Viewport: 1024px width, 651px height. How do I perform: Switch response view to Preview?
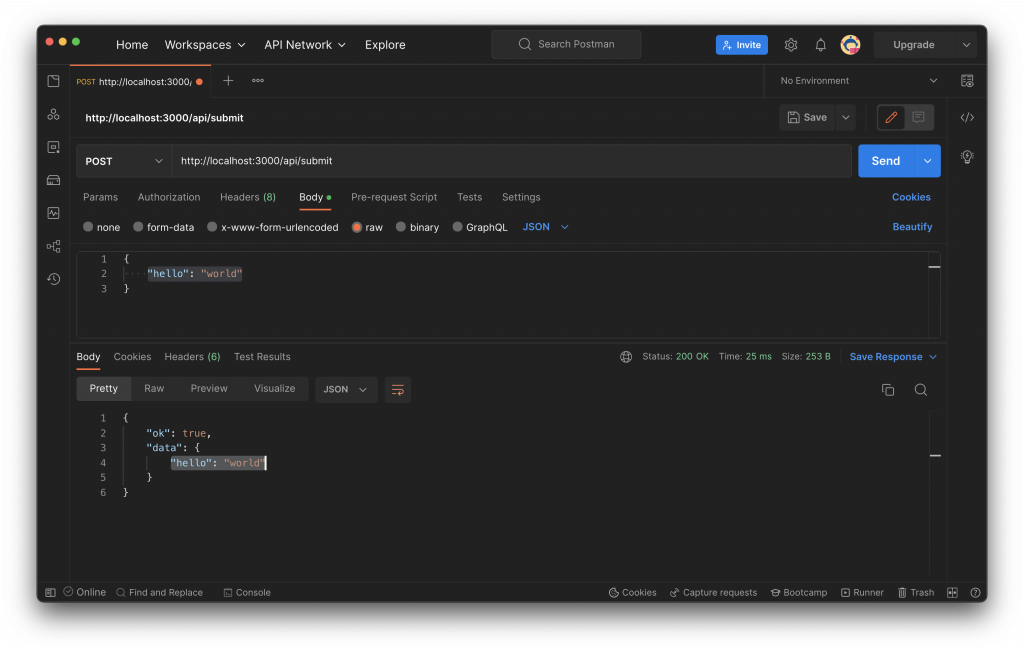pos(209,389)
